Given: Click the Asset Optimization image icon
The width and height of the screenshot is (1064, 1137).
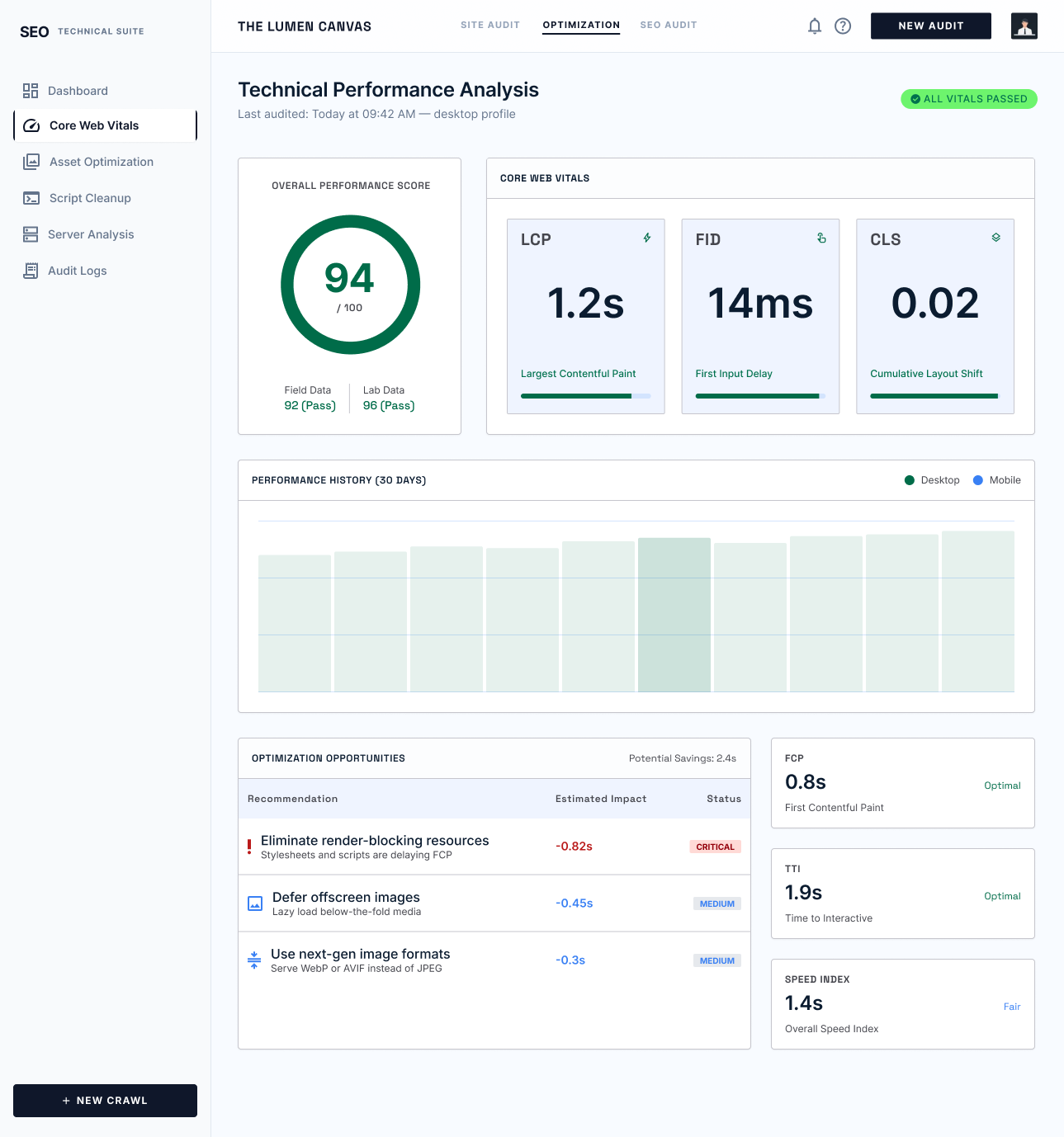Looking at the screenshot, I should click(31, 162).
